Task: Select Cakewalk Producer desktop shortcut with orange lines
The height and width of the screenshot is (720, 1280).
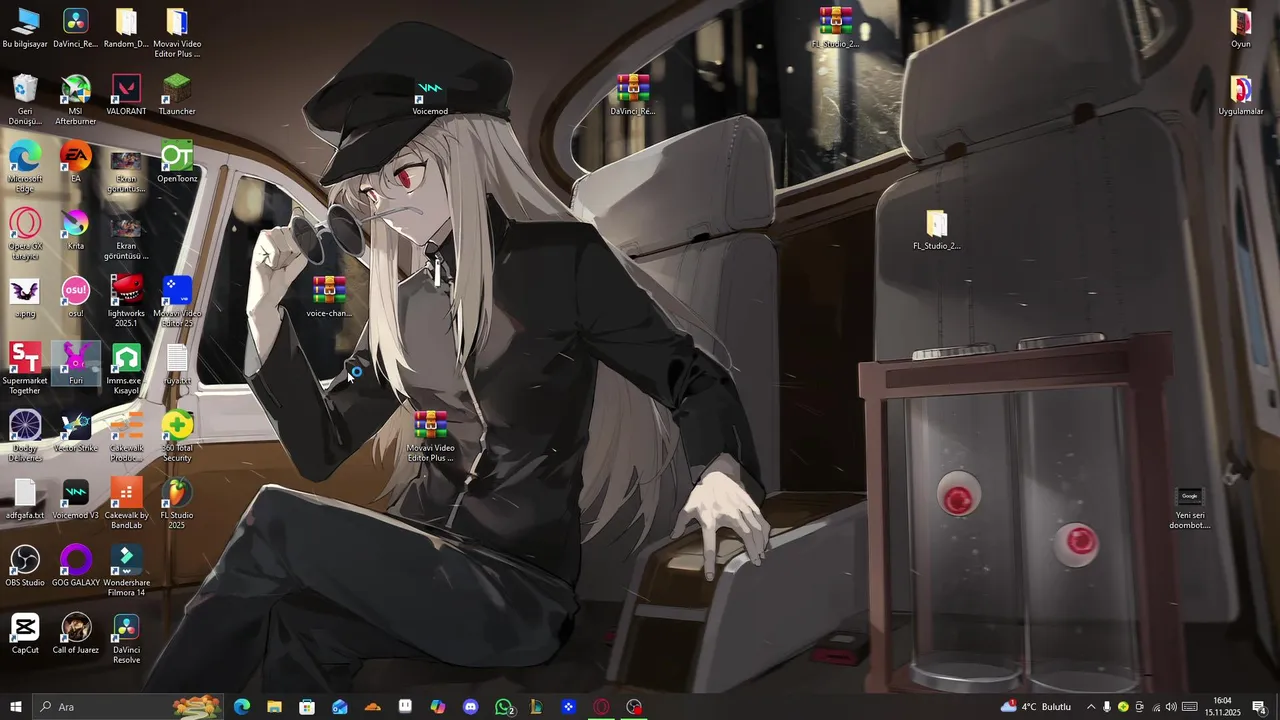Action: coord(126,436)
